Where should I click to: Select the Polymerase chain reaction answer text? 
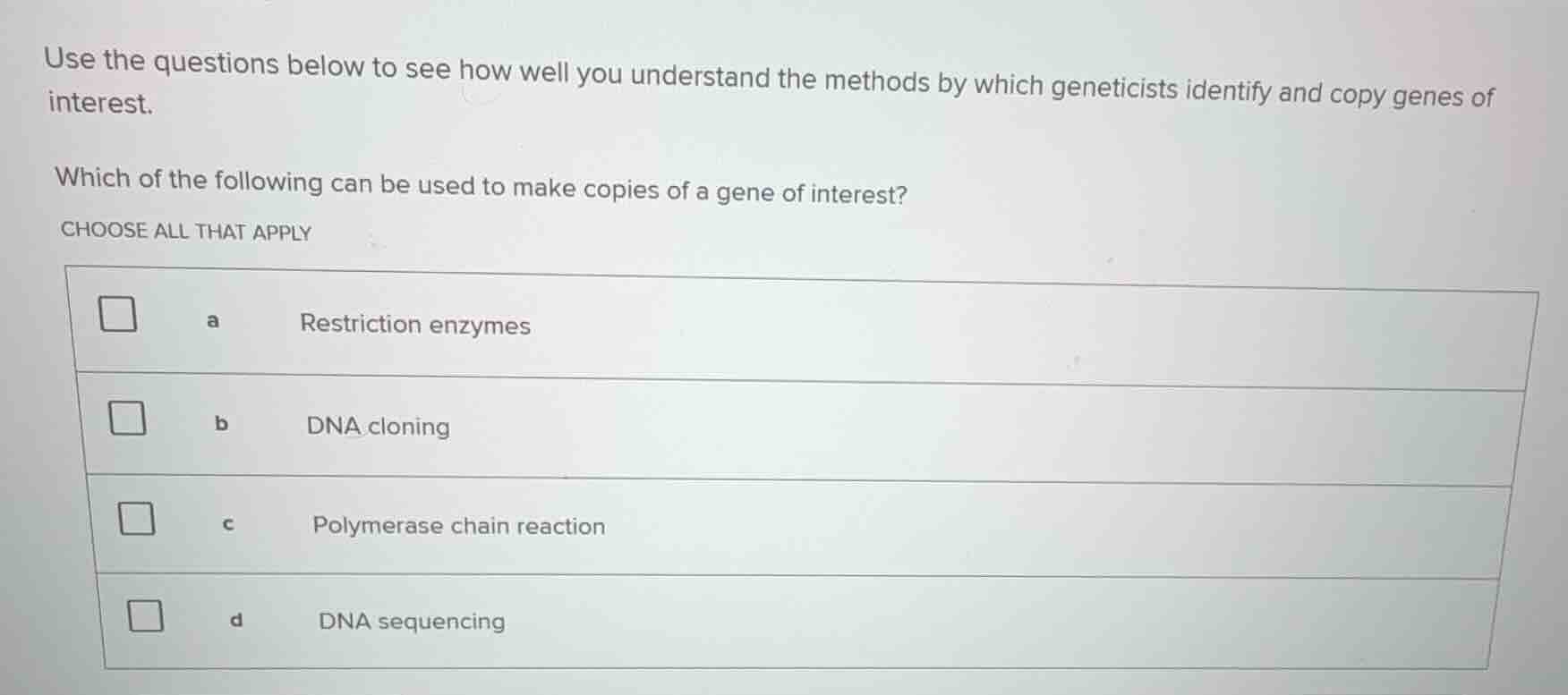coord(459,527)
